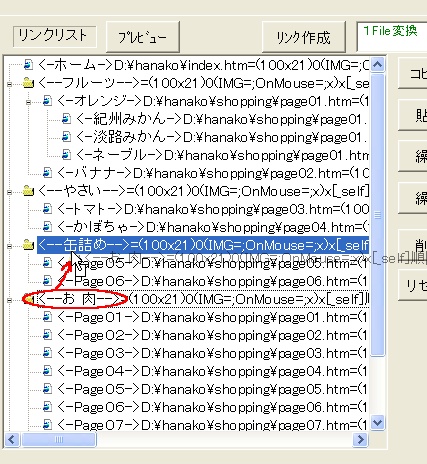Select the お肉 folder row
The image size is (427, 464).
203,299
